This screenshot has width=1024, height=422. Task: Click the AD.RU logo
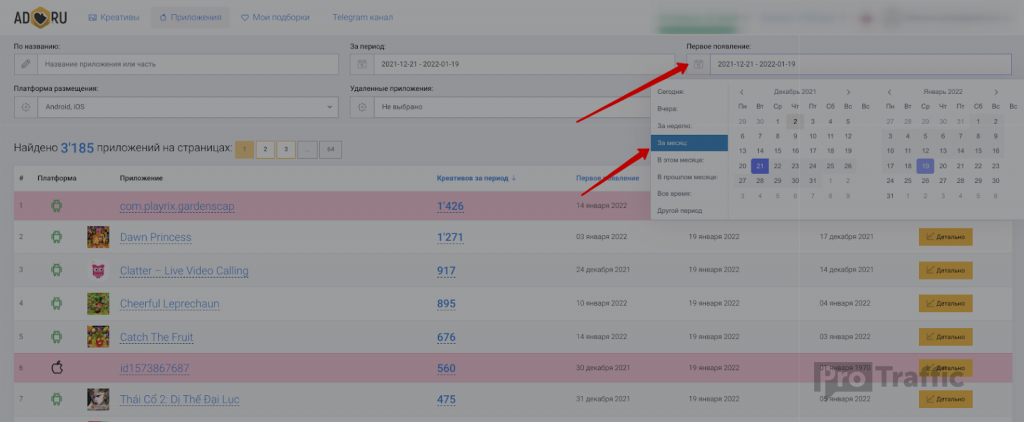40,17
